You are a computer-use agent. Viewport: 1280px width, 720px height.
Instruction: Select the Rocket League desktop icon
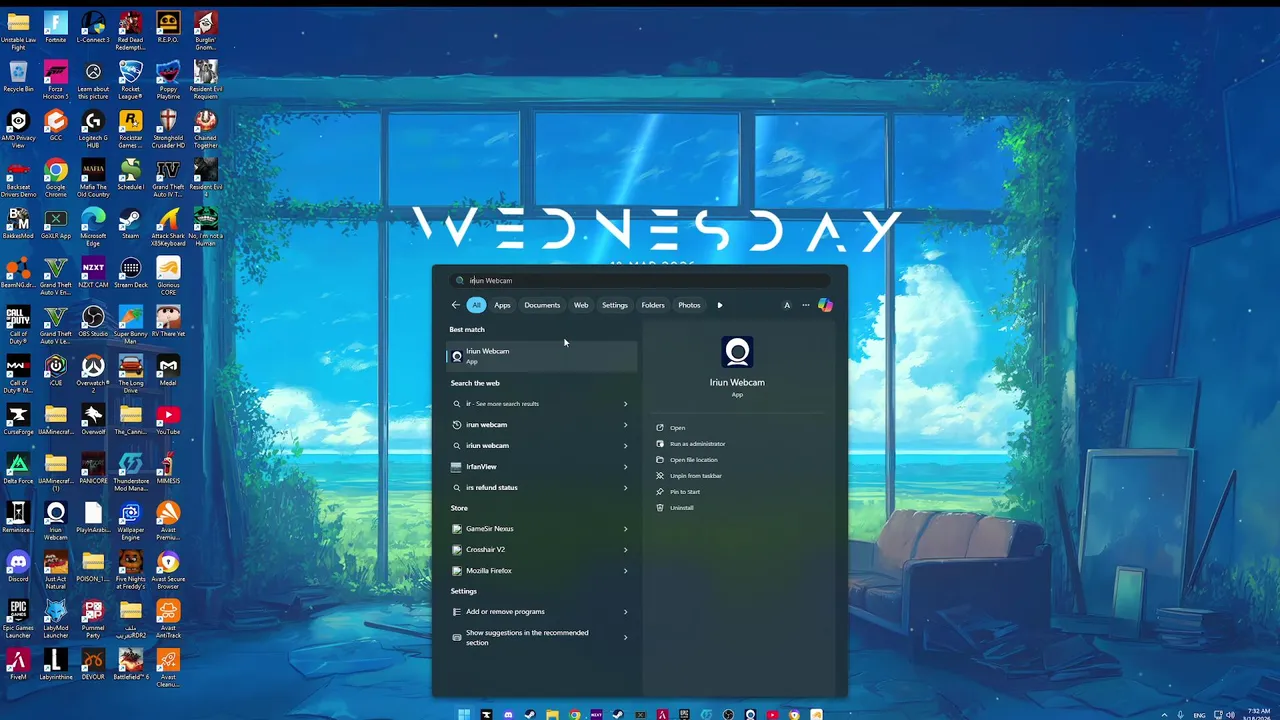[130, 80]
